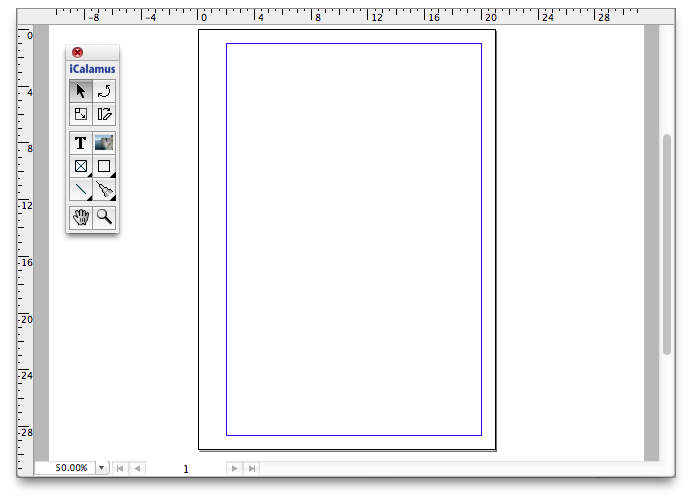692x502 pixels.
Task: Activate the magnifier zoom tool
Action: point(104,218)
